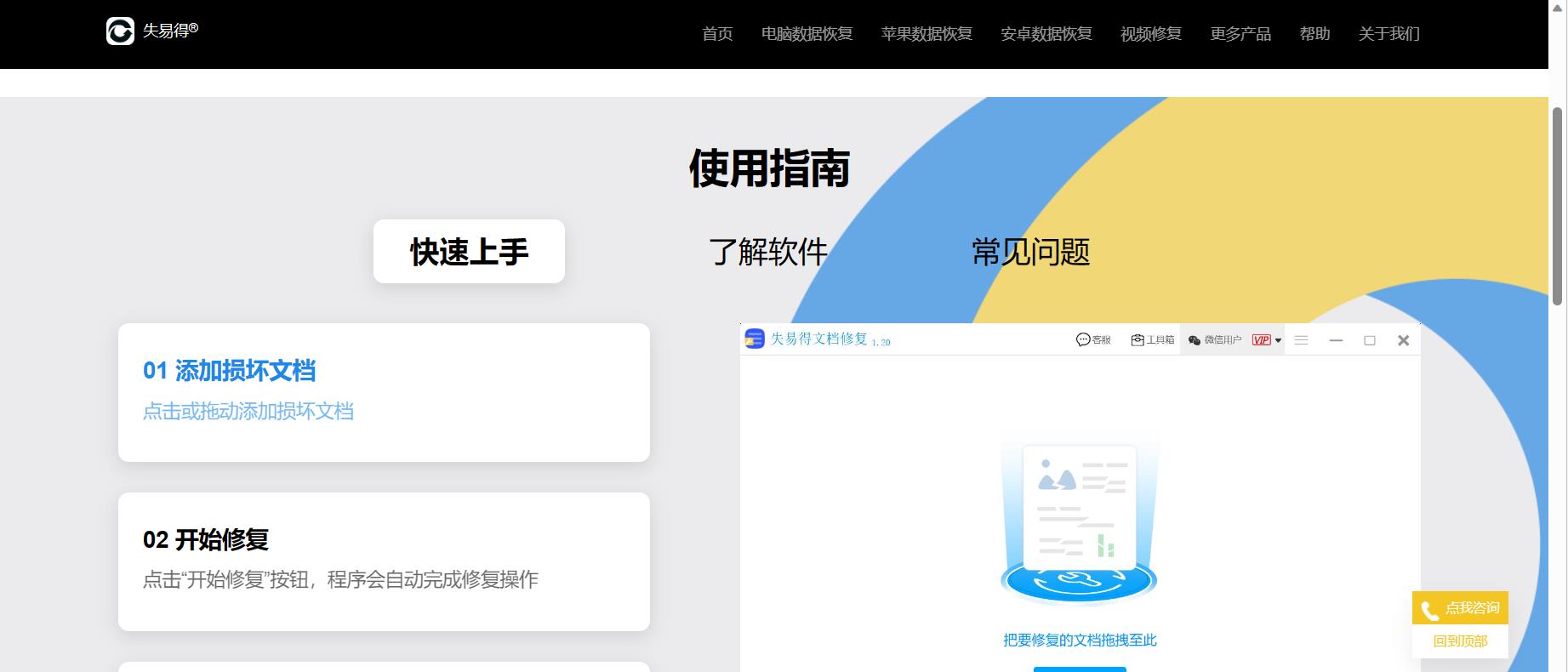Click the 帮助 navigation link
This screenshot has height=672, width=1568.
1314,33
